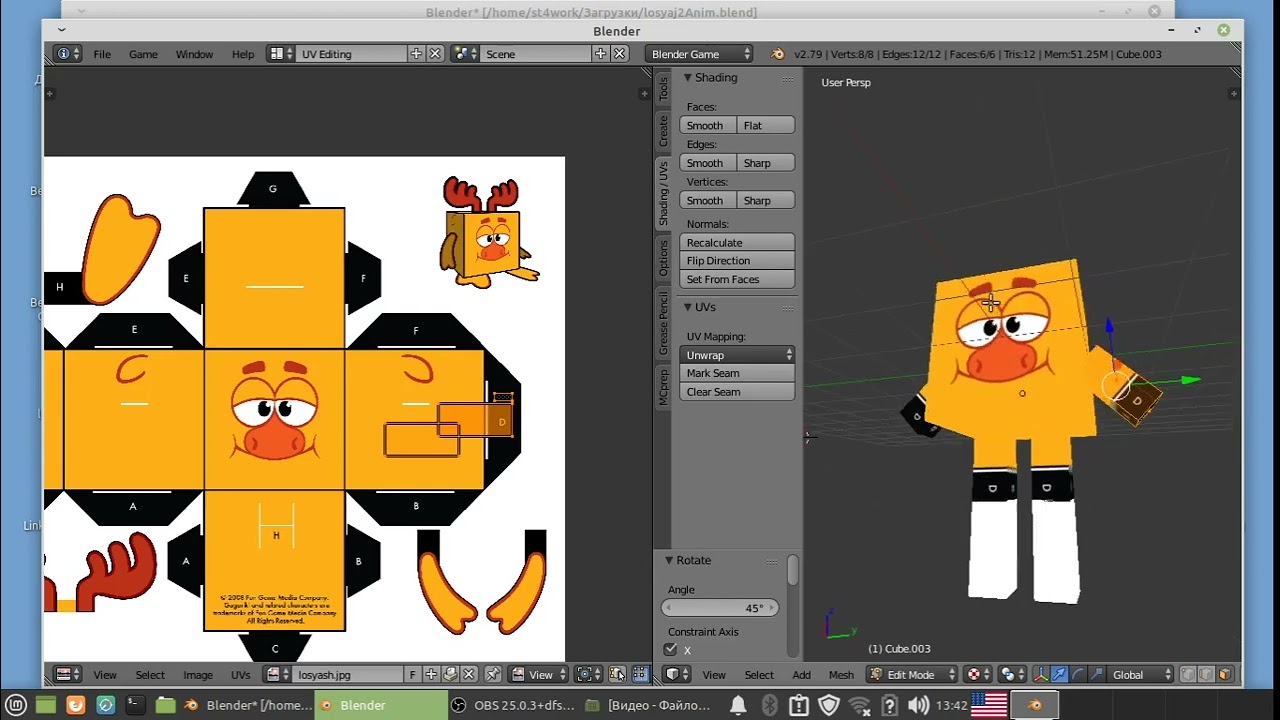The image size is (1280, 720).
Task: Select the scale manipulator icon
Action: pos(1096,675)
